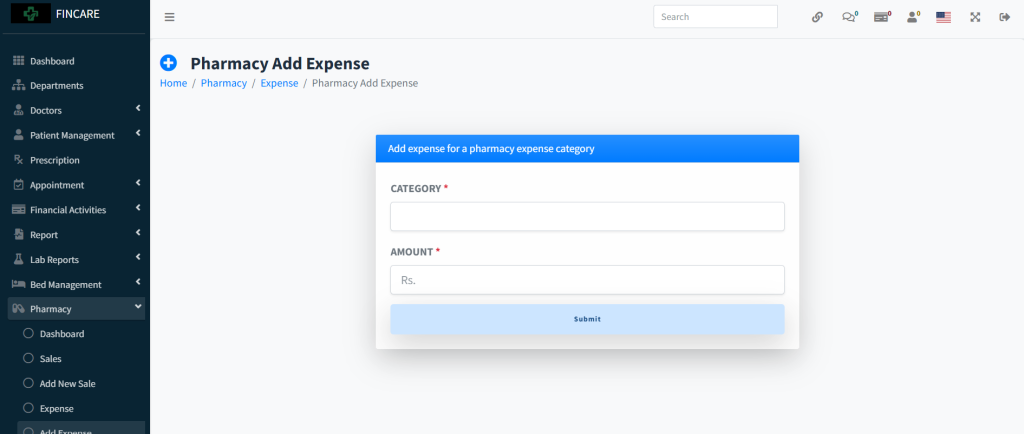The width and height of the screenshot is (1024, 434).
Task: Click the link chain icon in header
Action: pyautogui.click(x=817, y=17)
